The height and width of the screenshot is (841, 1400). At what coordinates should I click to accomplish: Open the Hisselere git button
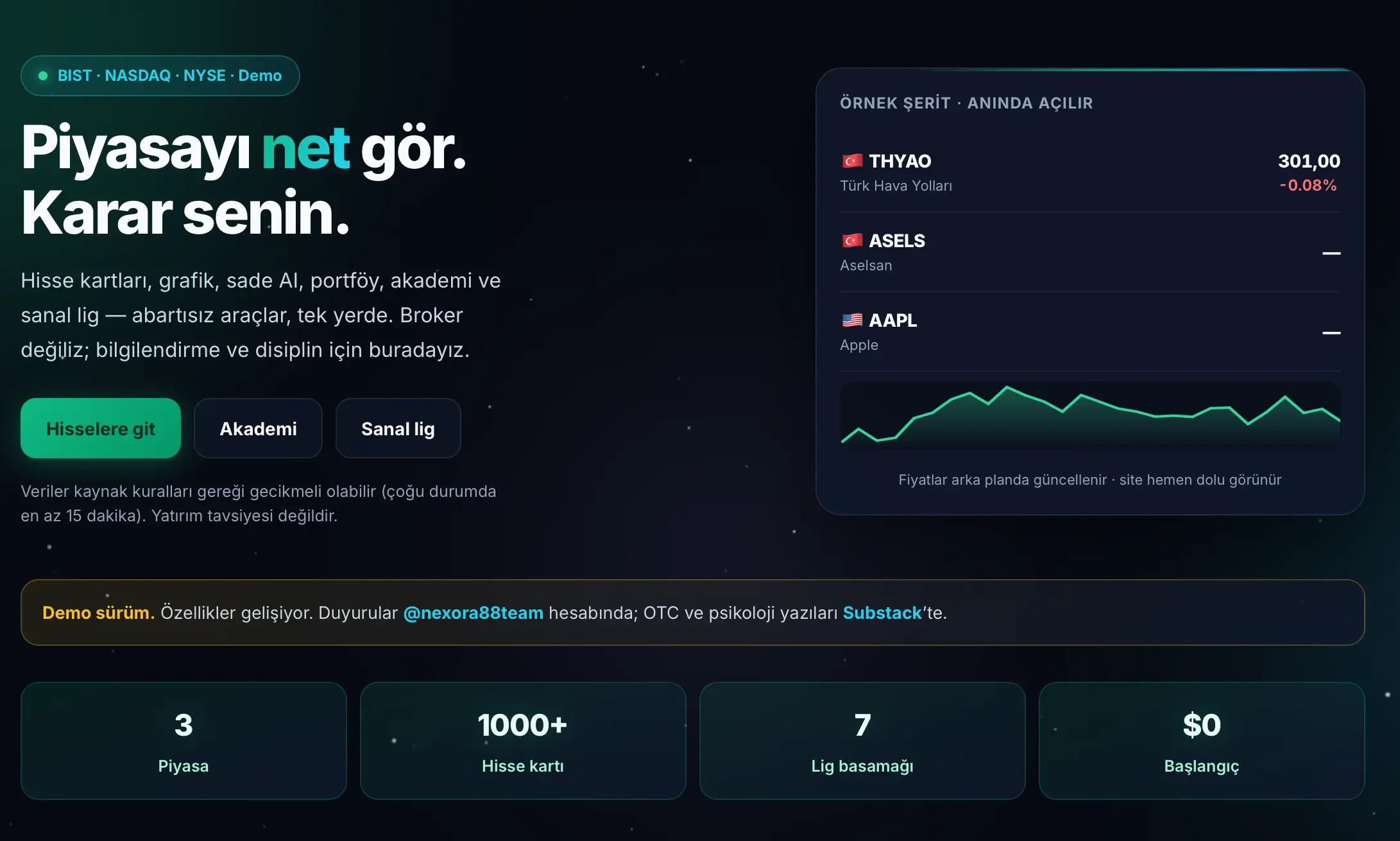(101, 428)
